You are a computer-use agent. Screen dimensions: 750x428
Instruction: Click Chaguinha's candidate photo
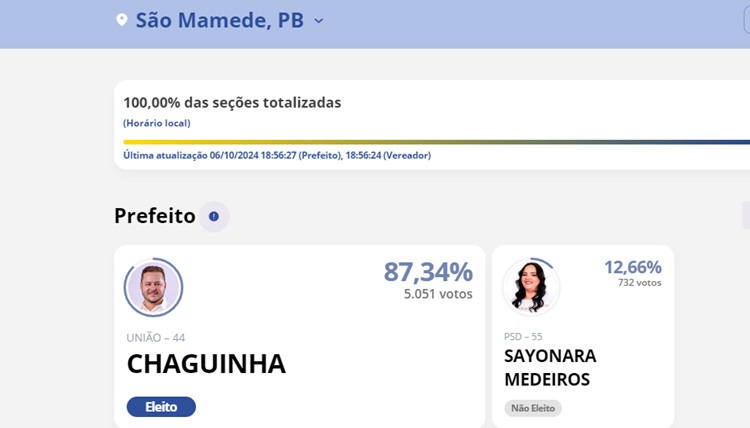153,288
